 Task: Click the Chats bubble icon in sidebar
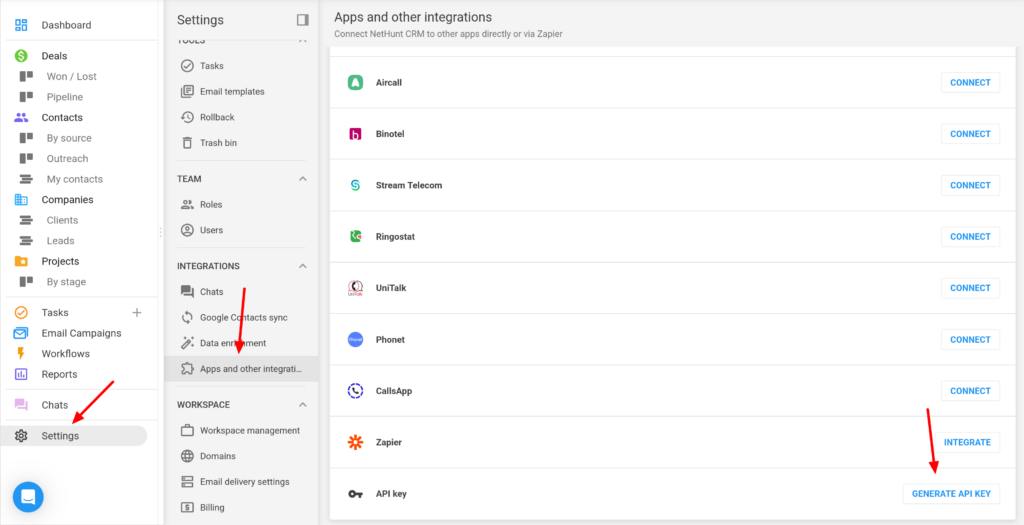click(21, 405)
